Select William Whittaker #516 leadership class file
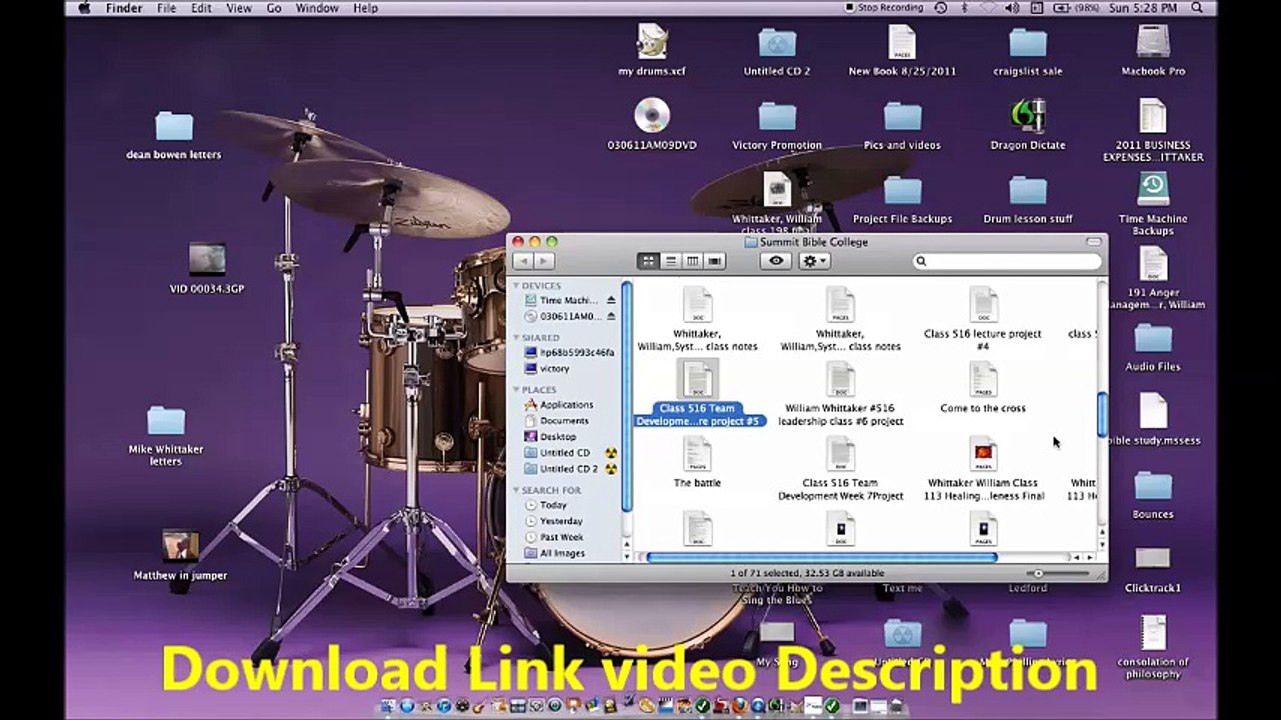Screen dimensions: 1281x720 pos(840,394)
